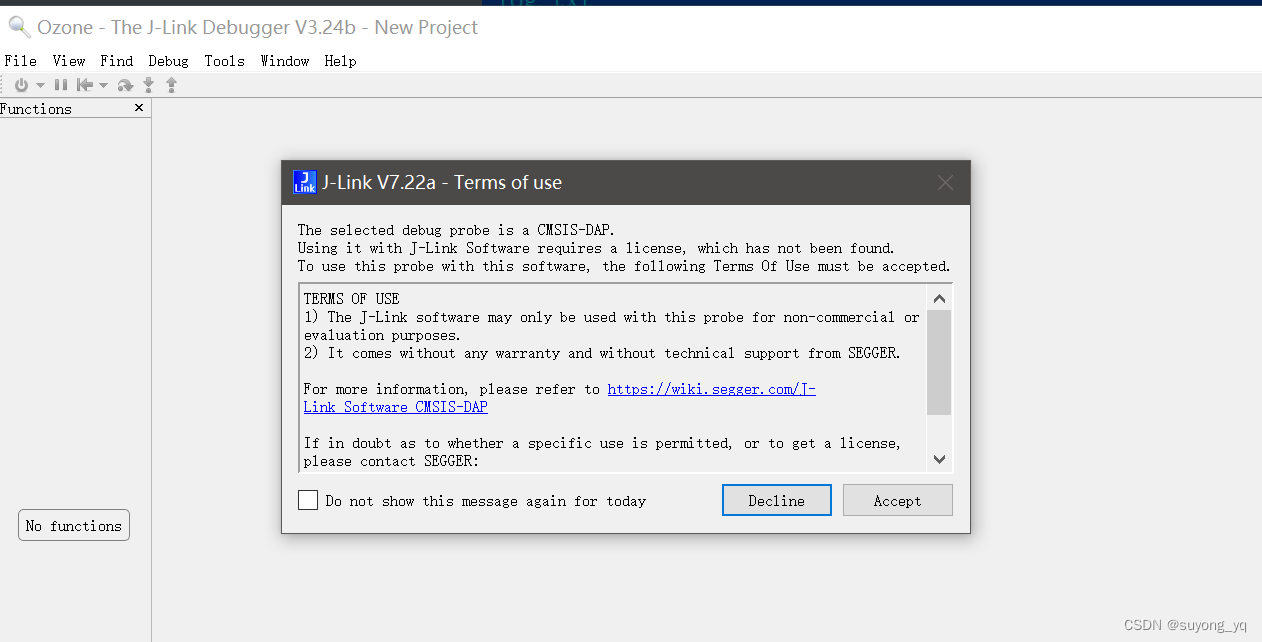
Task: Open the File menu
Action: pos(21,61)
